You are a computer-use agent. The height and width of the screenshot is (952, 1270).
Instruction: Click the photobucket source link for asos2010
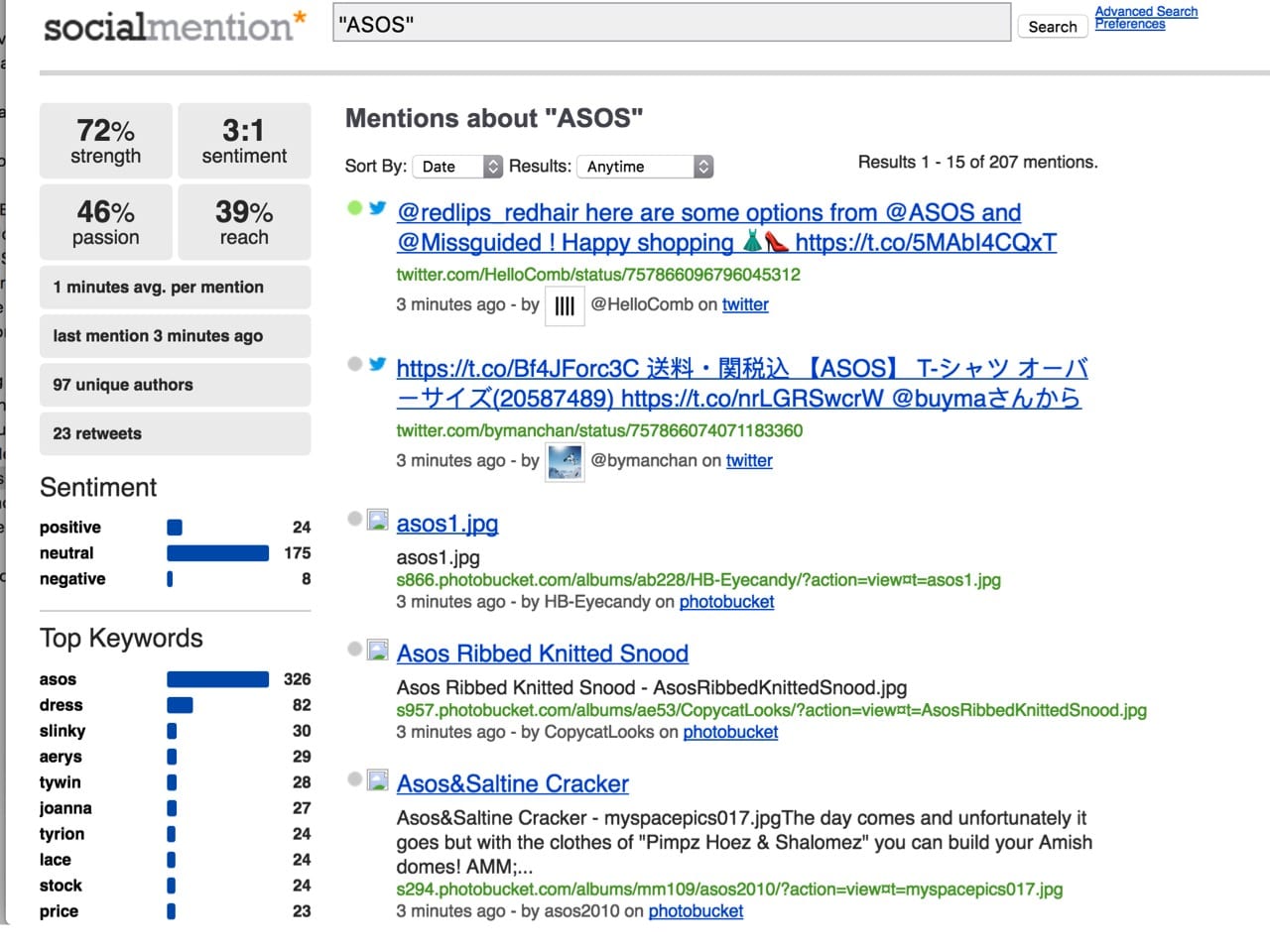[696, 910]
